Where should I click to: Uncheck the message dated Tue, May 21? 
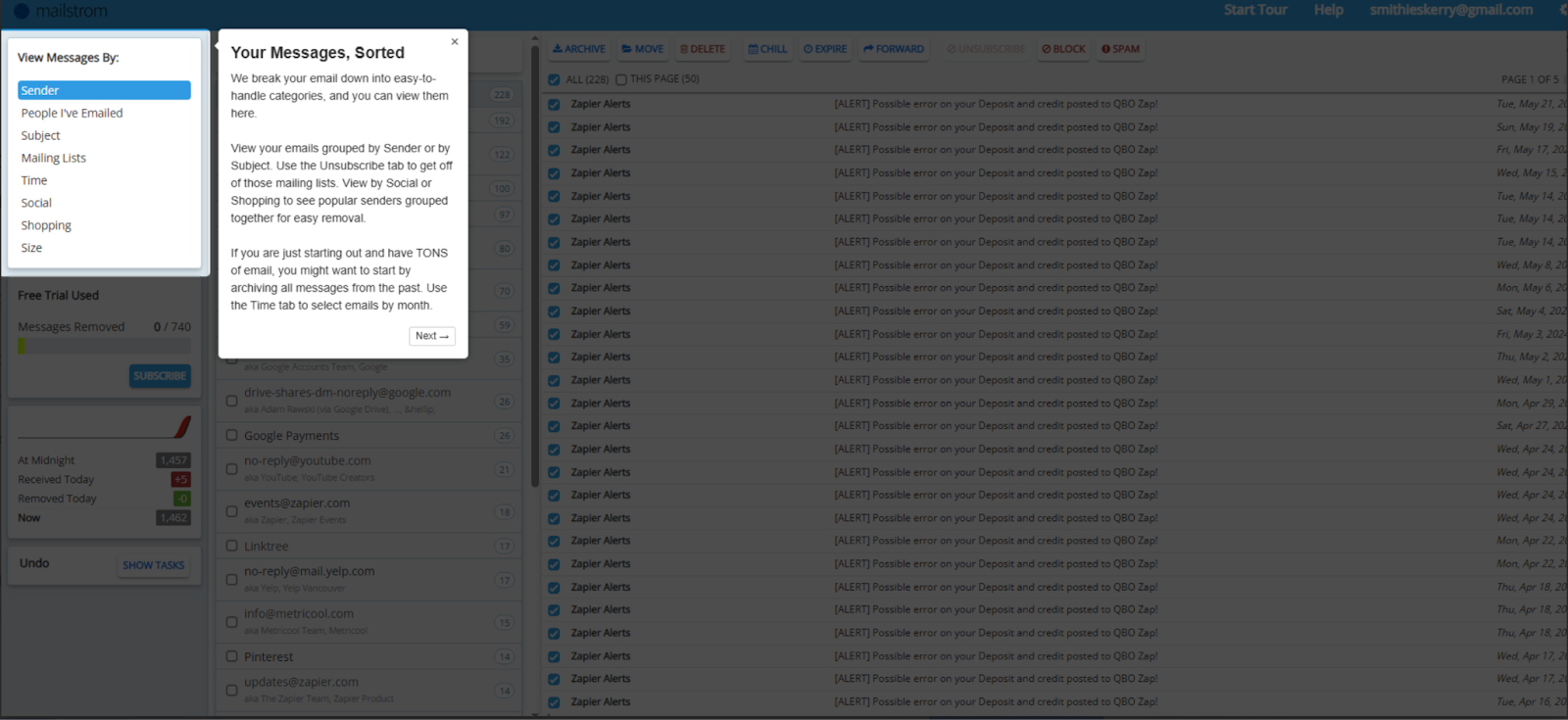(x=554, y=104)
